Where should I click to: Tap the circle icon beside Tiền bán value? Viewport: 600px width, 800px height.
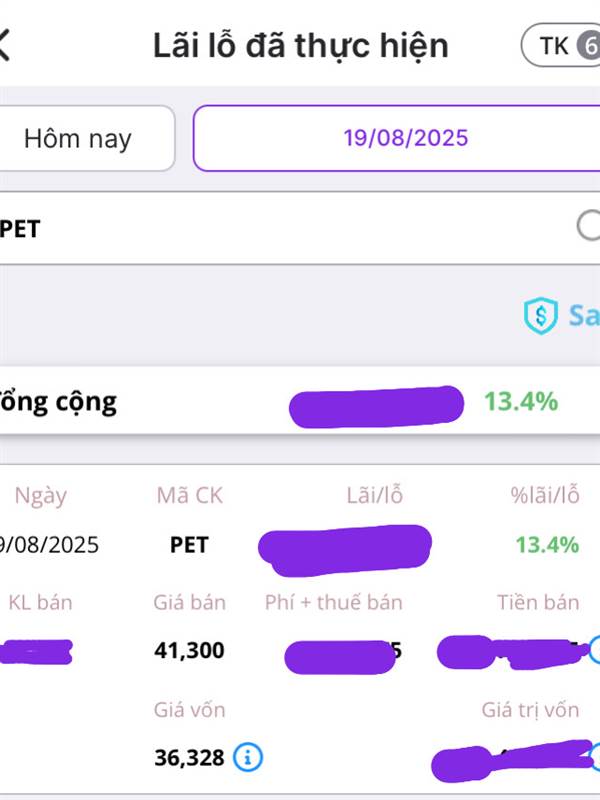(x=594, y=650)
